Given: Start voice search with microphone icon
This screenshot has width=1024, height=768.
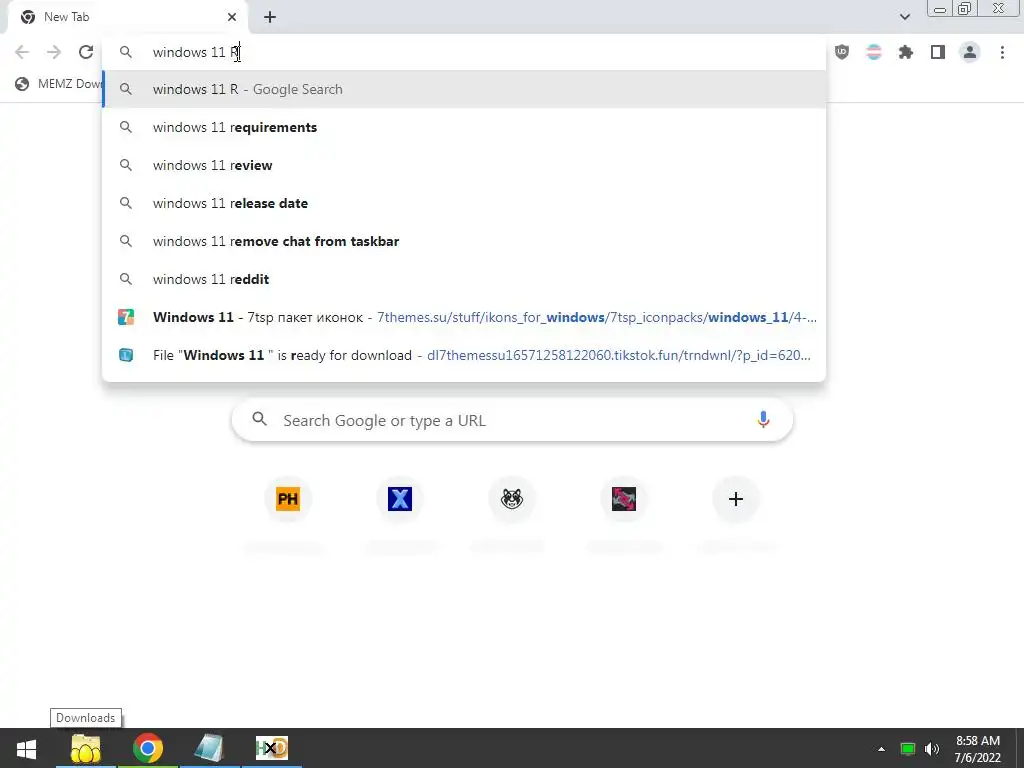Looking at the screenshot, I should click(x=763, y=419).
